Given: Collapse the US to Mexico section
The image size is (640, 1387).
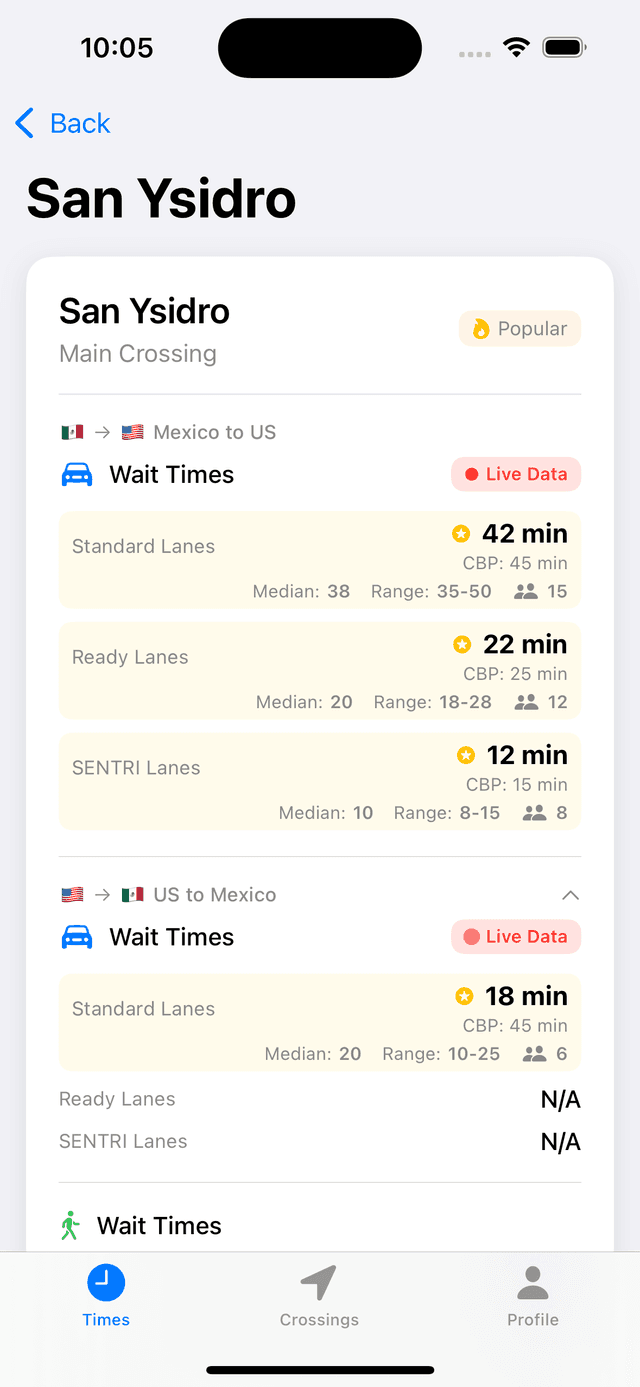Looking at the screenshot, I should click(569, 894).
